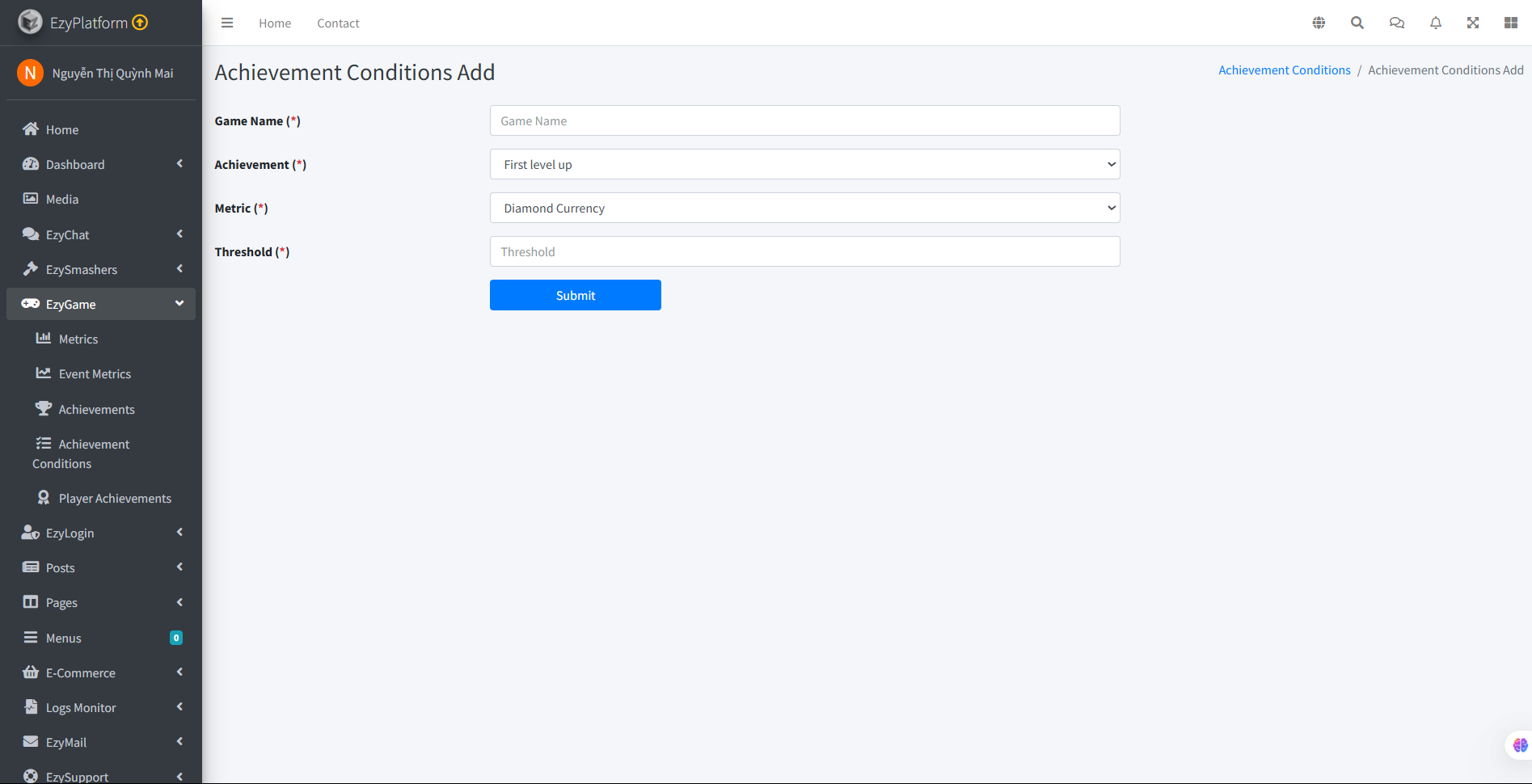
Task: Open Event Metrics in the sidebar
Action: tap(95, 373)
